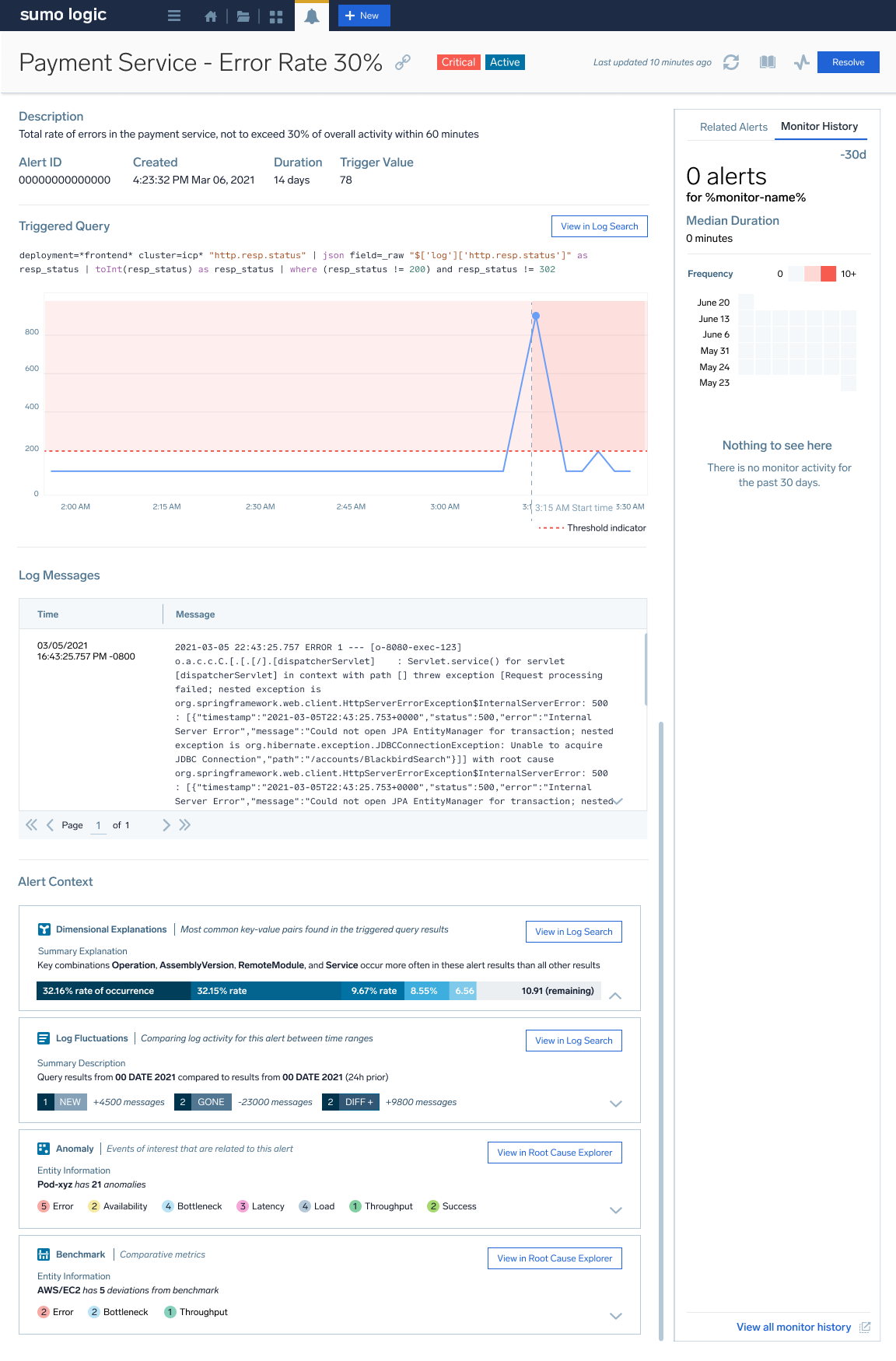Select the 8.55% bar segment

click(426, 991)
